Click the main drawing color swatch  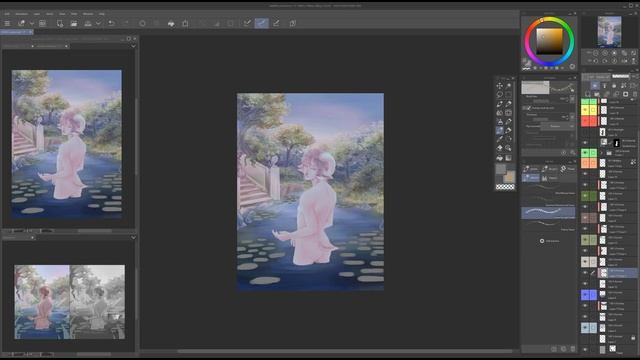[501, 169]
